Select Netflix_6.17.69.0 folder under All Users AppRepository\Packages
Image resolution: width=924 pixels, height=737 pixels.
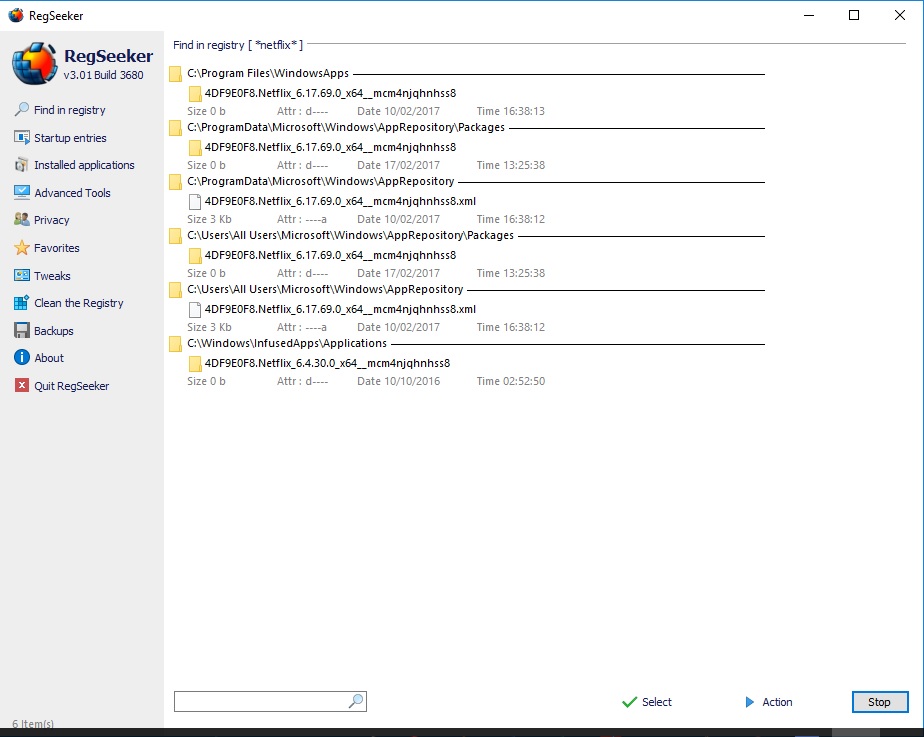coord(330,255)
